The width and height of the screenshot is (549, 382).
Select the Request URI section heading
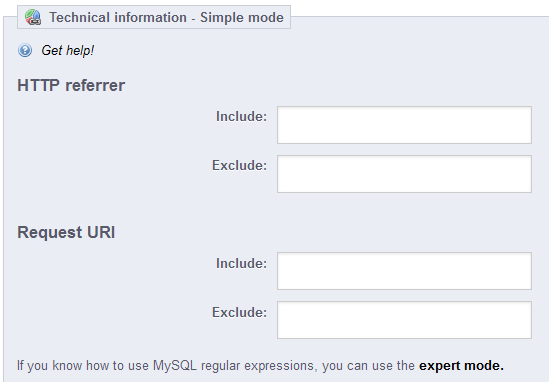pos(66,232)
